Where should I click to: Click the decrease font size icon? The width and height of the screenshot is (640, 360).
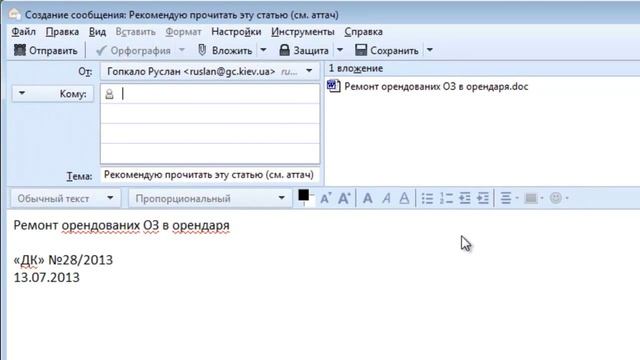[x=325, y=198]
